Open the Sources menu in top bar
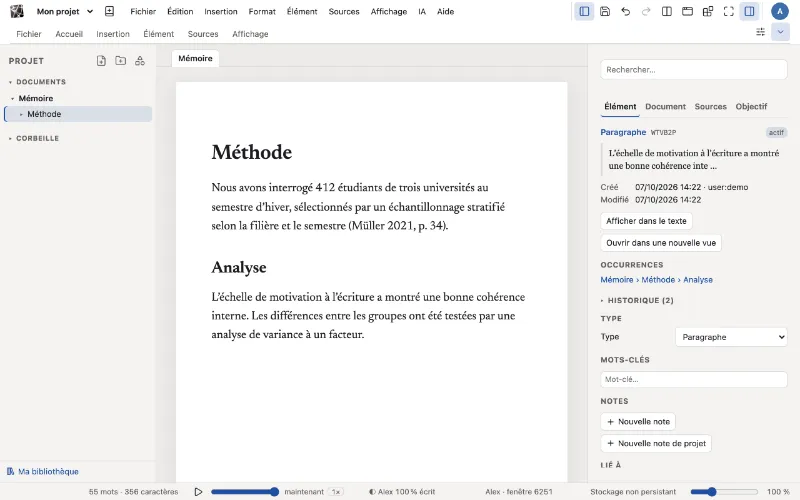The image size is (800, 500). [x=344, y=11]
